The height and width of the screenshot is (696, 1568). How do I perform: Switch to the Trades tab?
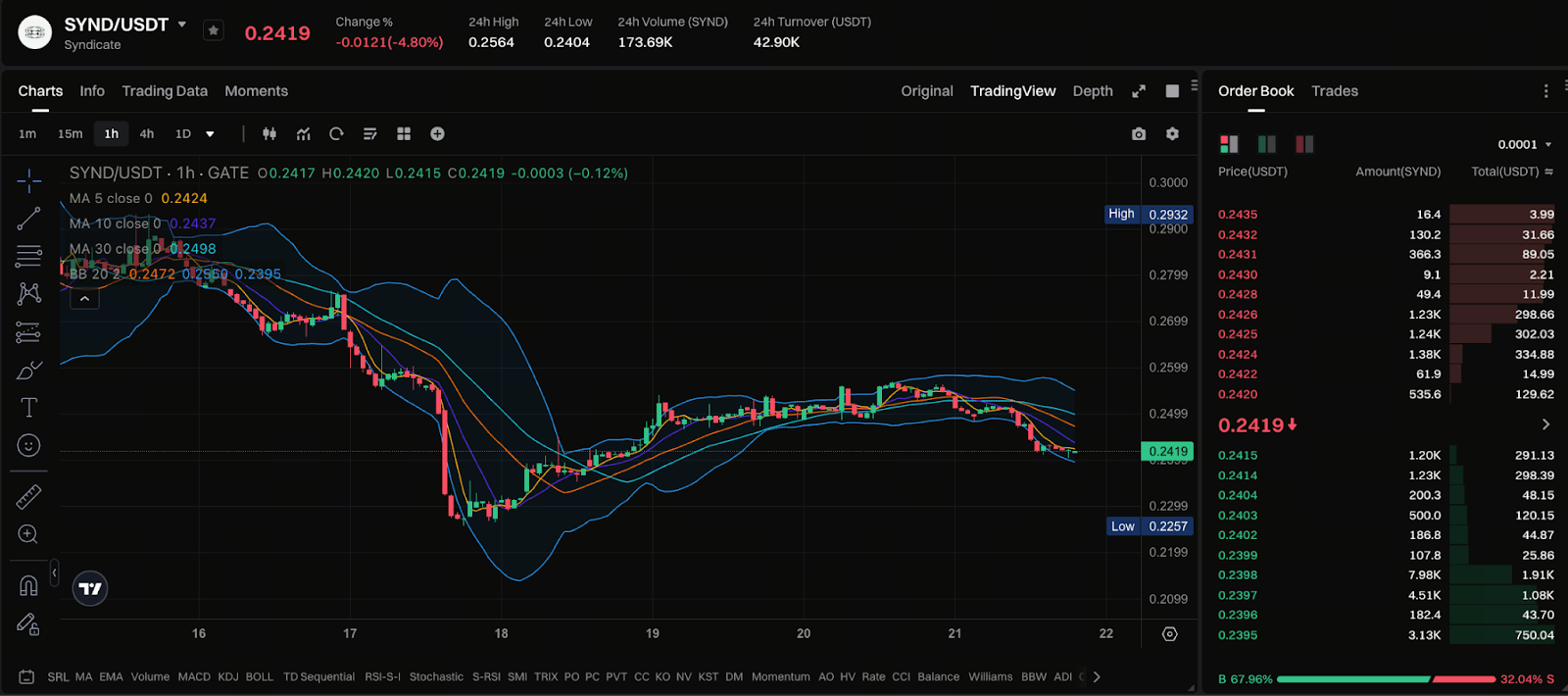1334,91
